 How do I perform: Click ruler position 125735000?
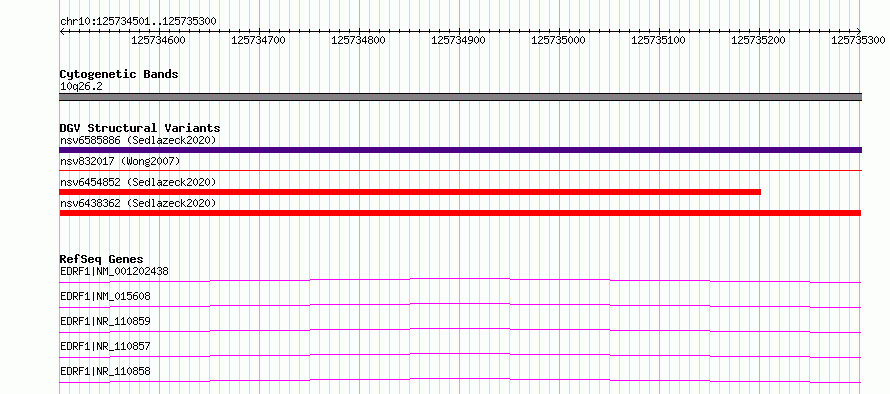click(559, 40)
